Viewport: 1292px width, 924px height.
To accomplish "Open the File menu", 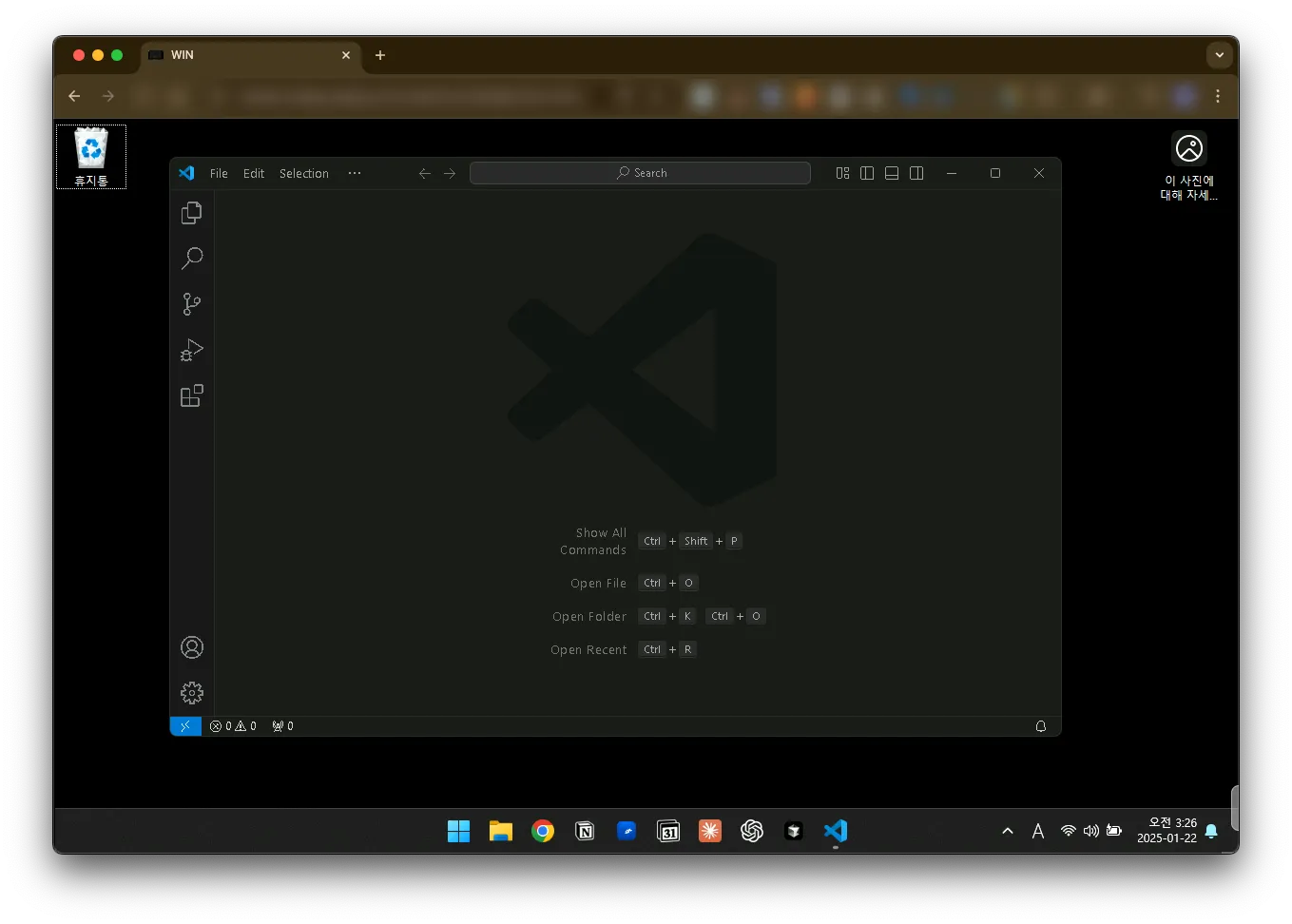I will coord(219,173).
